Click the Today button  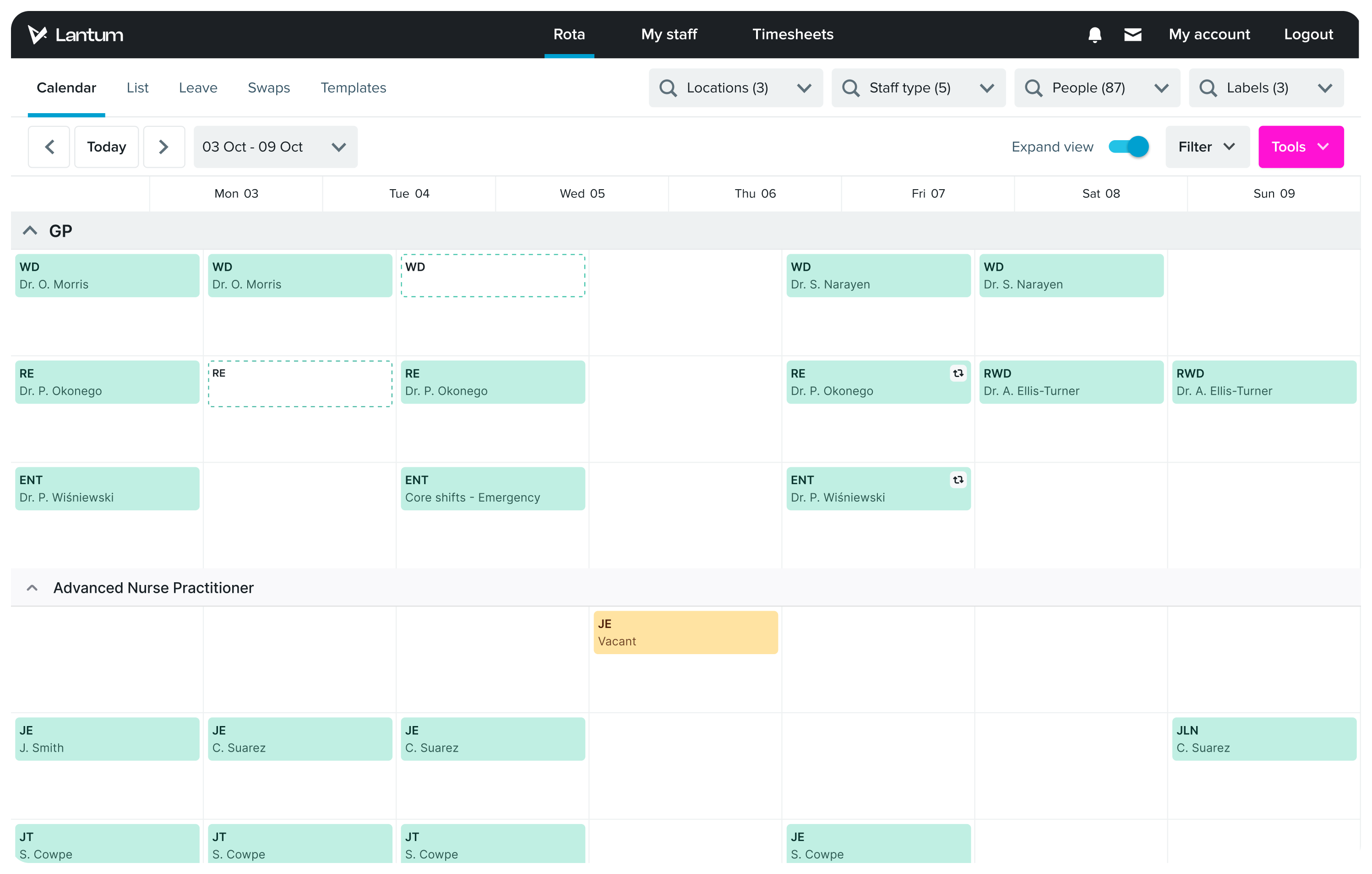point(107,147)
